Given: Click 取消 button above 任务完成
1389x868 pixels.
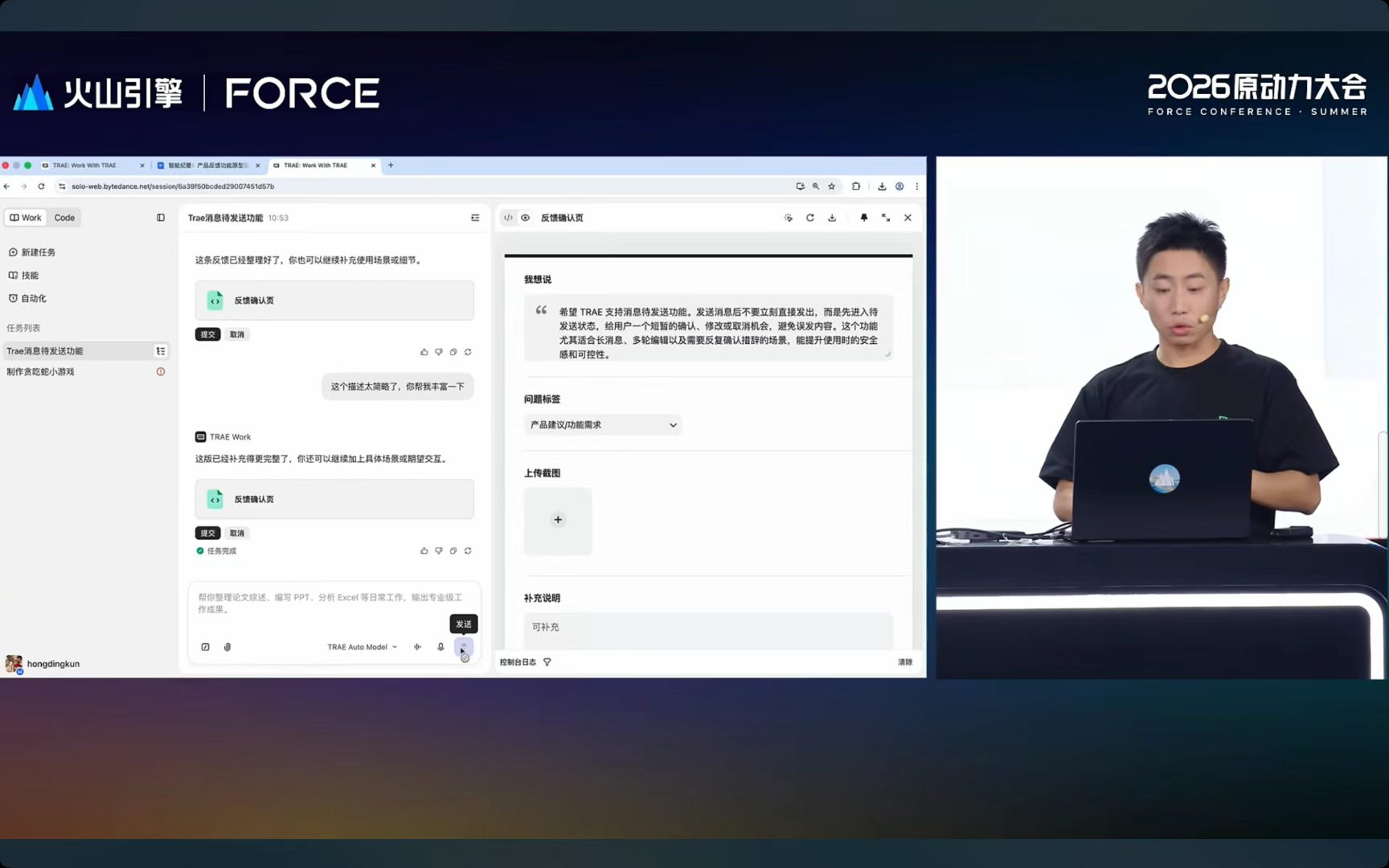Looking at the screenshot, I should 237,533.
